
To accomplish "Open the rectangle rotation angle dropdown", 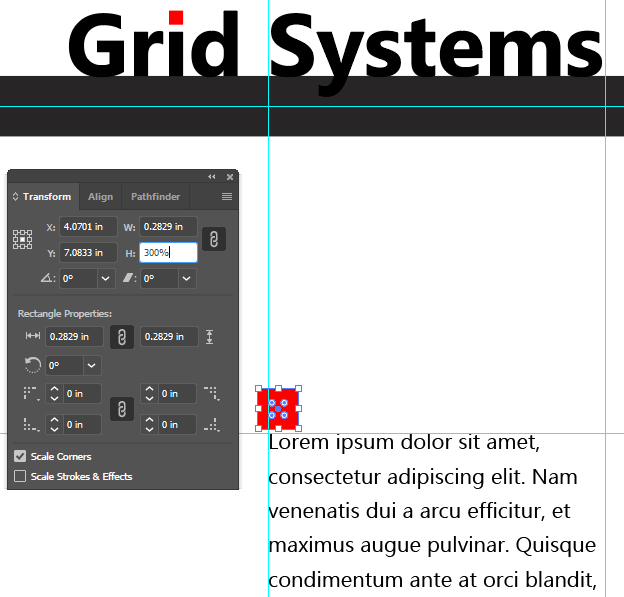I will (x=92, y=366).
